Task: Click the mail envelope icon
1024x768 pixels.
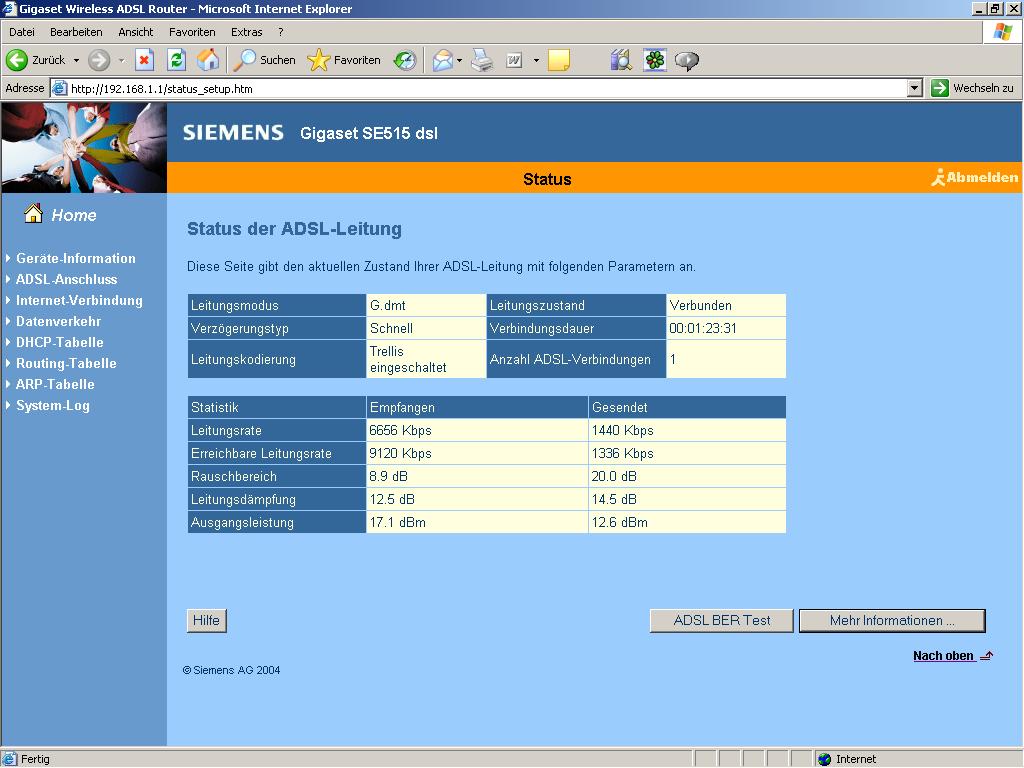Action: (x=442, y=60)
